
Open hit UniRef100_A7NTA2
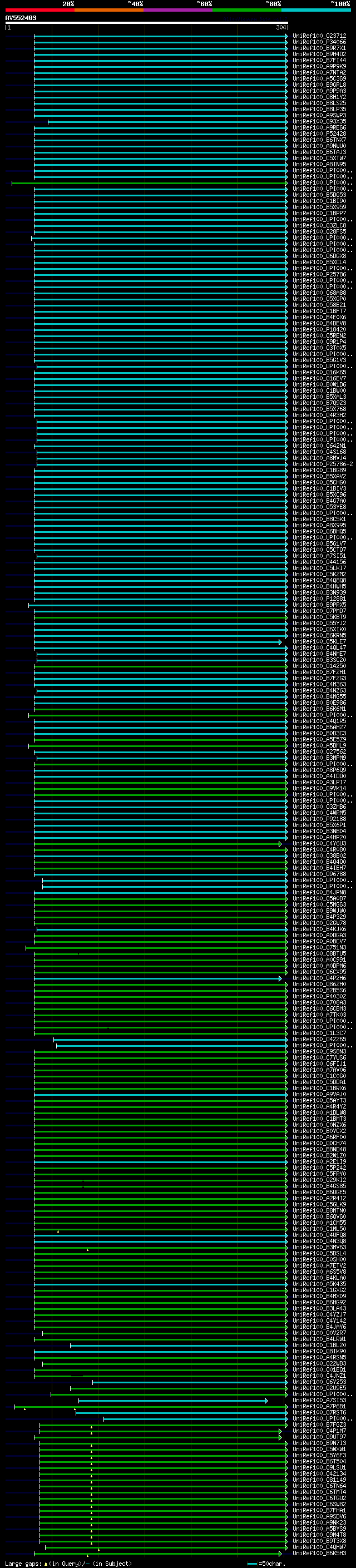coord(319,72)
